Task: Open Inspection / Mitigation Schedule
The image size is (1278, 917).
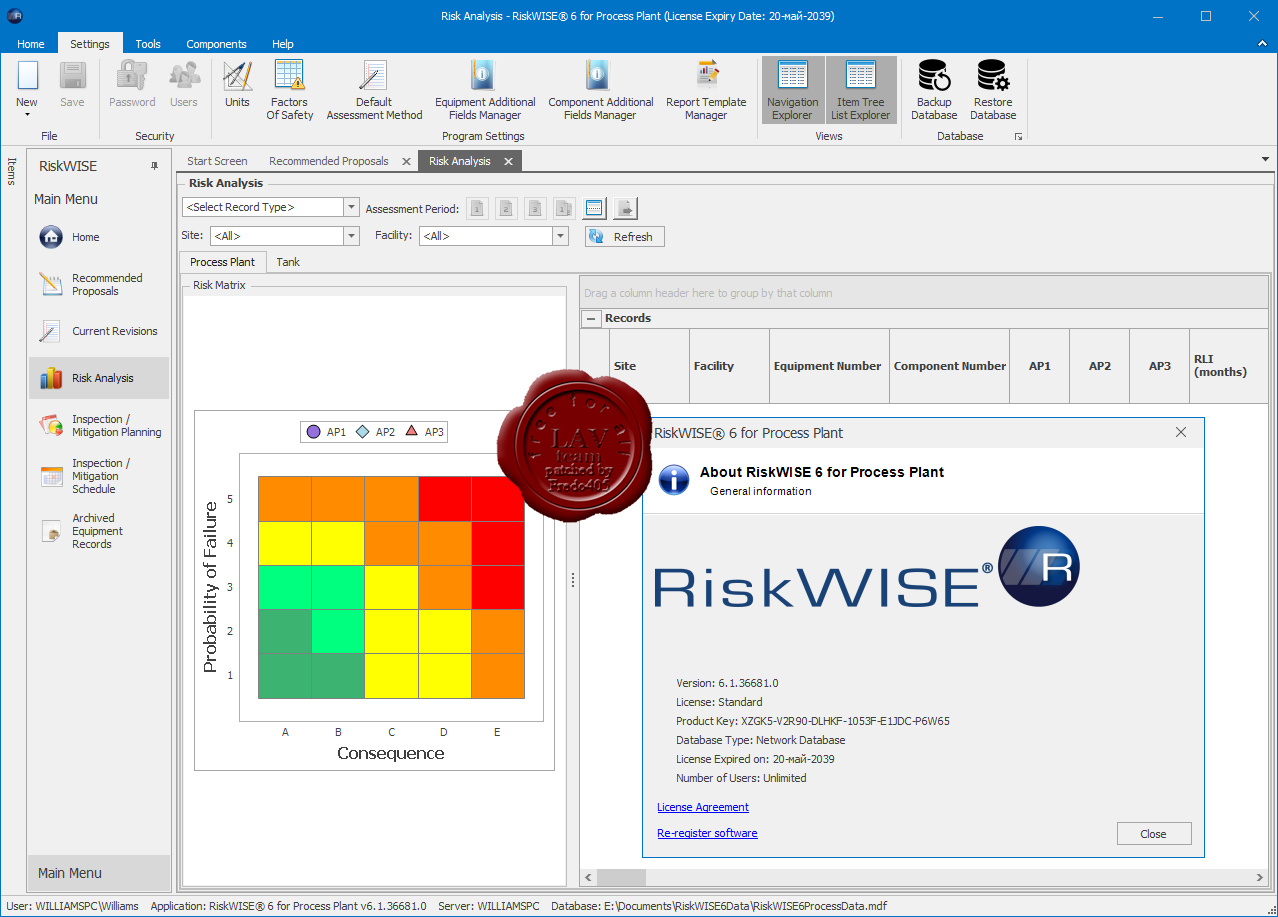Action: click(99, 476)
